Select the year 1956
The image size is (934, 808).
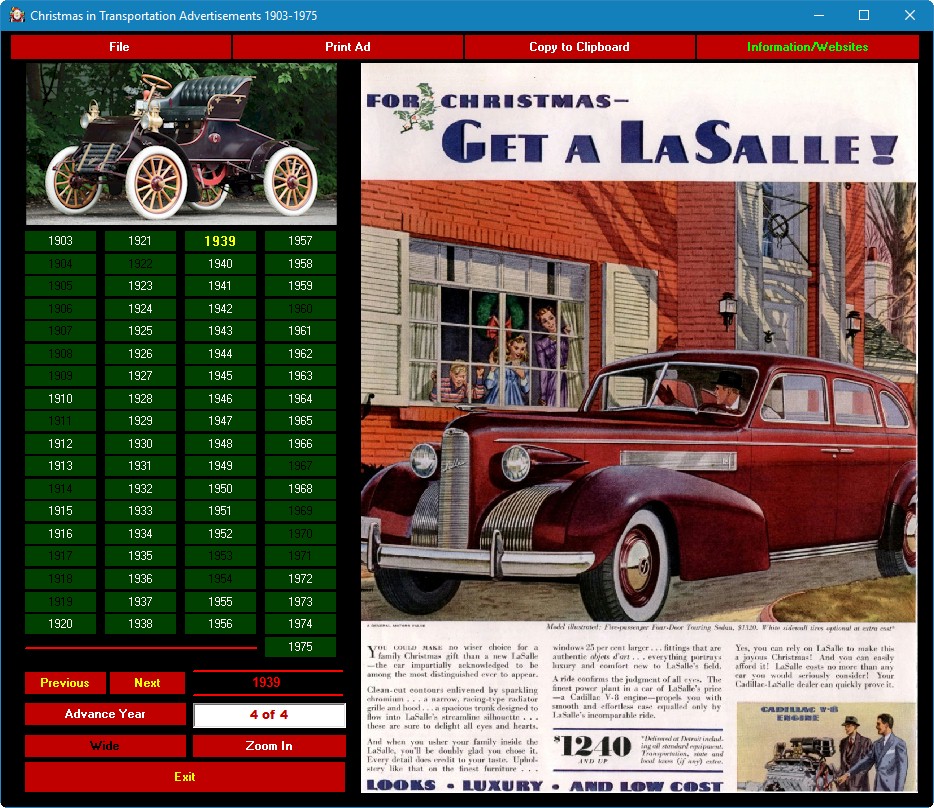tap(220, 624)
